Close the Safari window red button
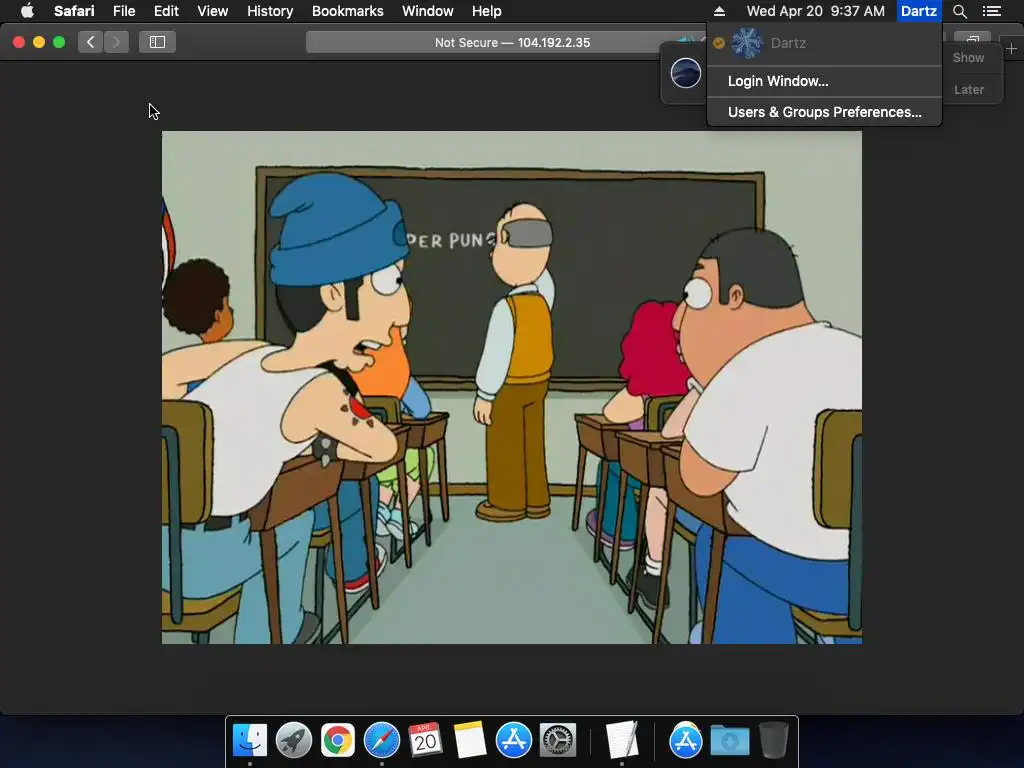 19,42
